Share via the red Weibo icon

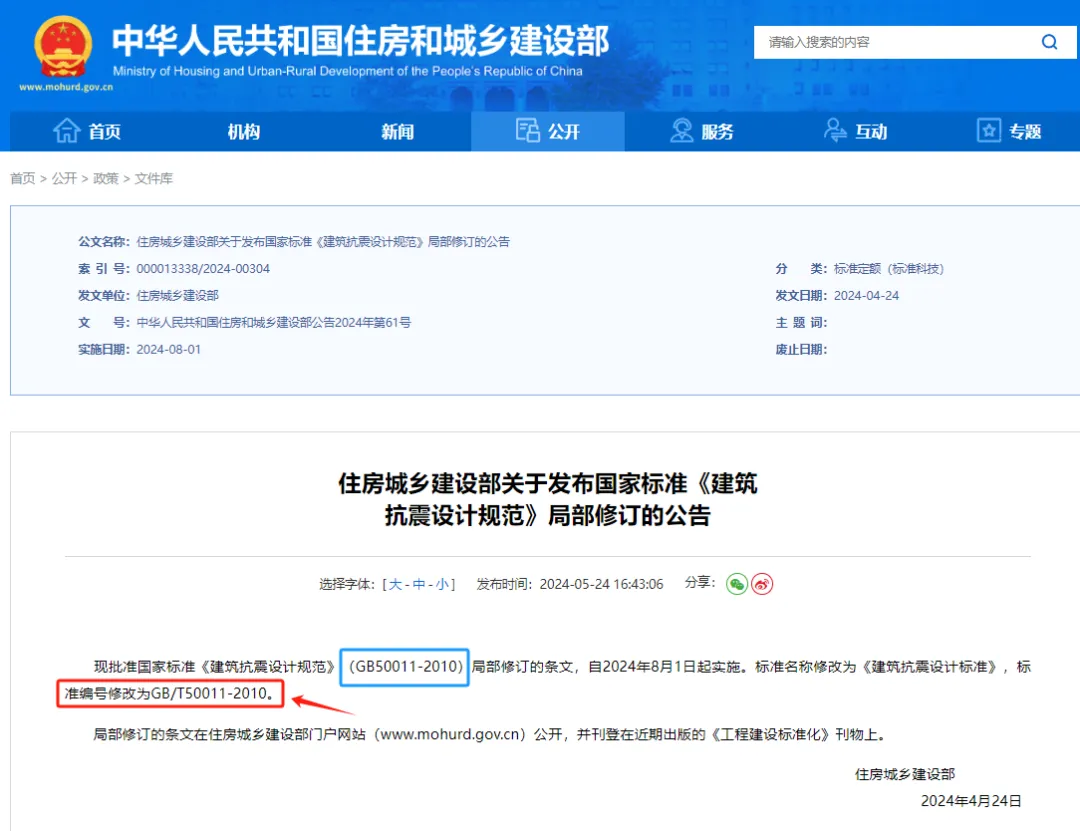[x=762, y=584]
